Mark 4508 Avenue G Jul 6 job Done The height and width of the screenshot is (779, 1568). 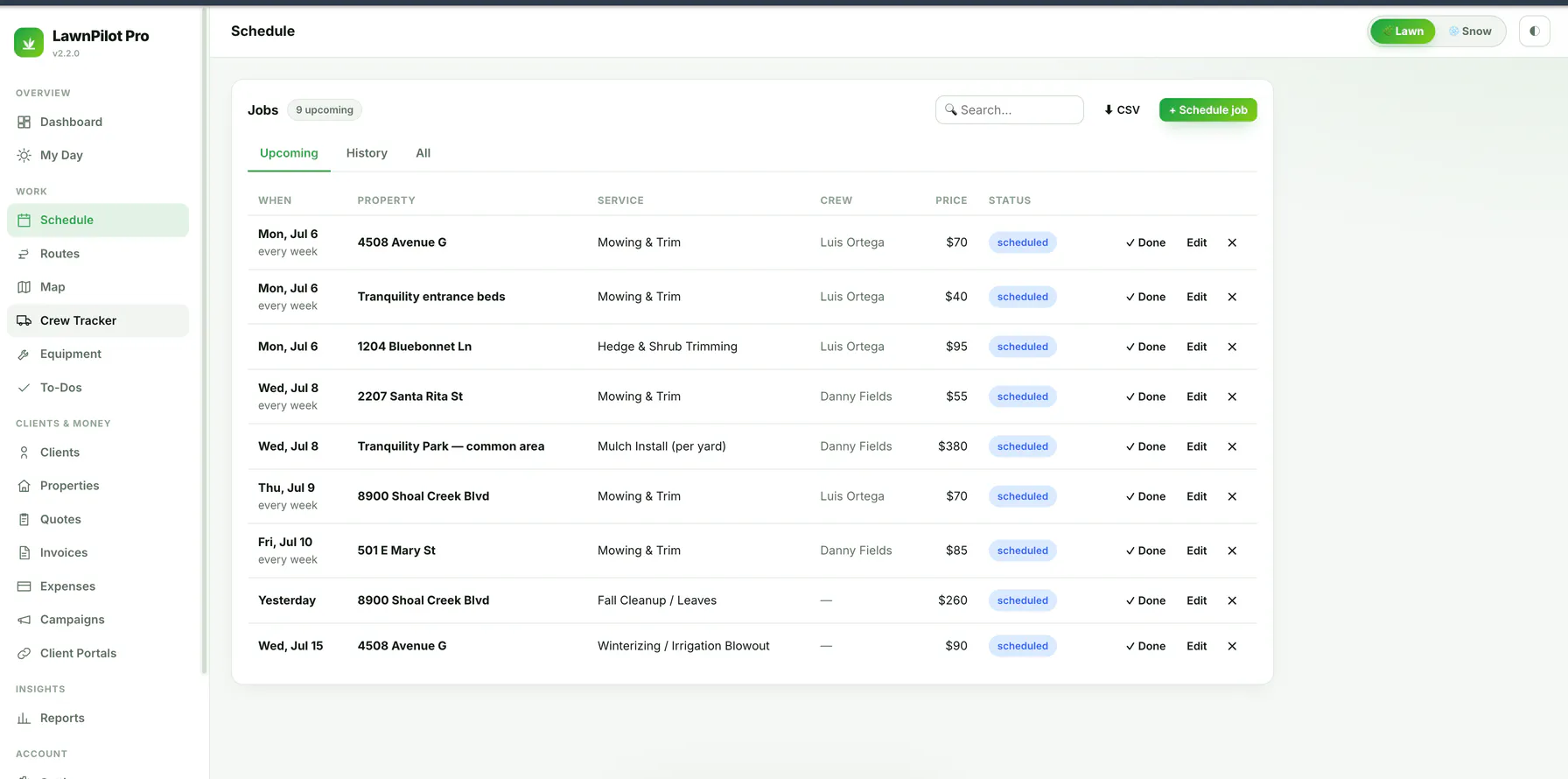1145,242
